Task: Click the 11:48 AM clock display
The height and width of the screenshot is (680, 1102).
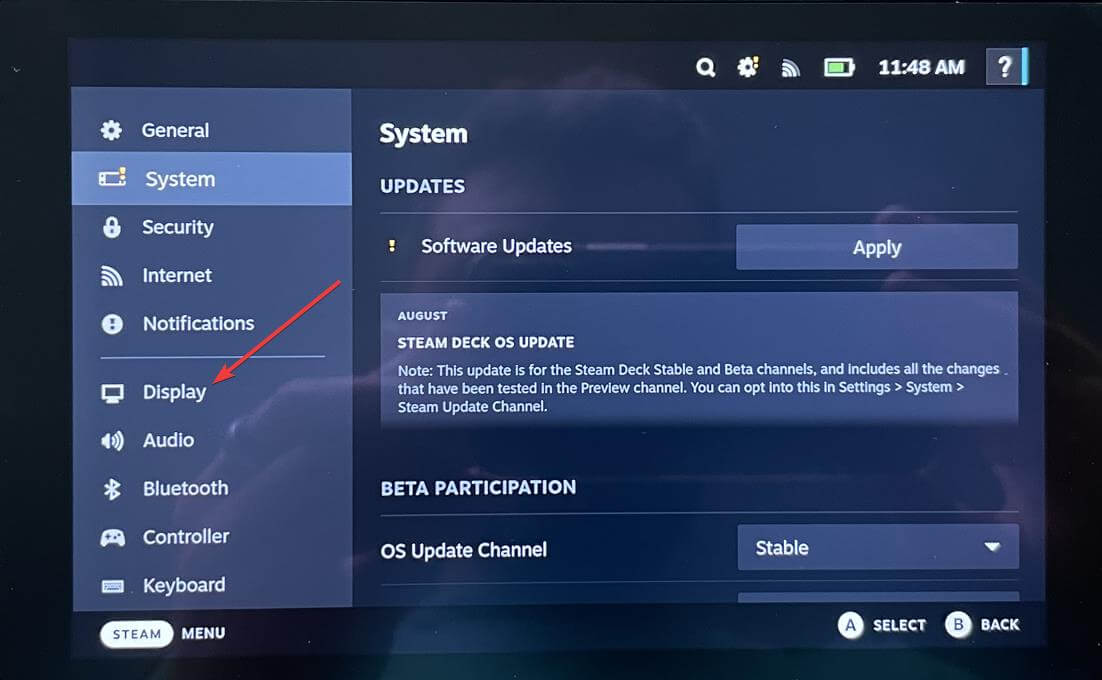Action: pos(920,67)
